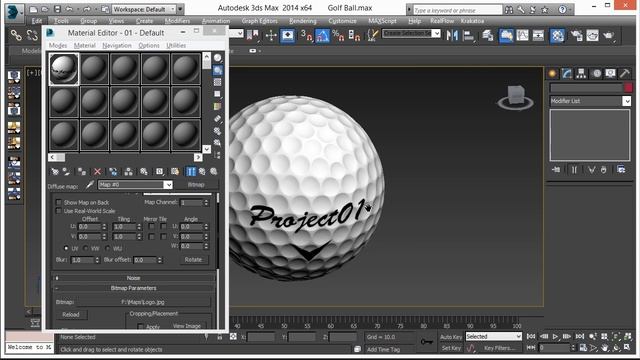Open the Motion command panel tab
The width and height of the screenshot is (640, 360).
point(597,73)
